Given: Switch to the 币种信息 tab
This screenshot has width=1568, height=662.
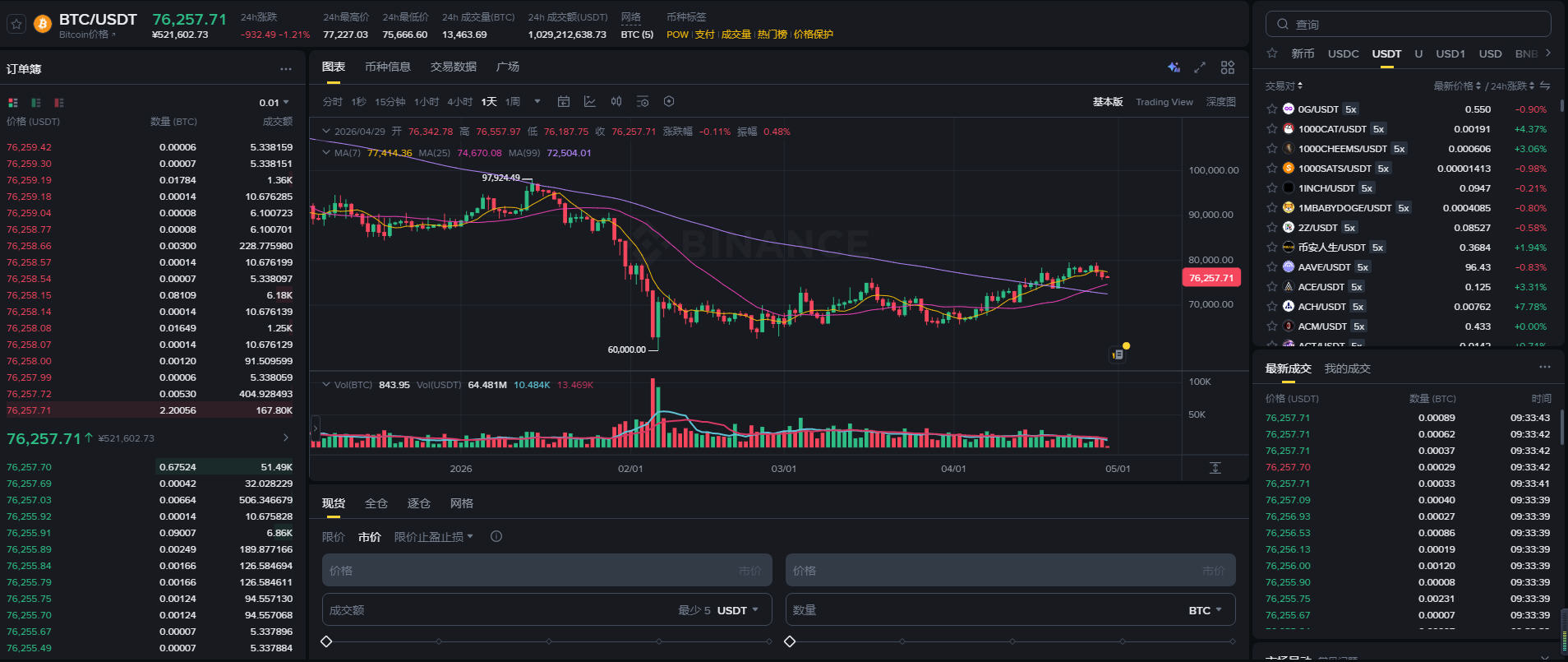Looking at the screenshot, I should (x=388, y=67).
